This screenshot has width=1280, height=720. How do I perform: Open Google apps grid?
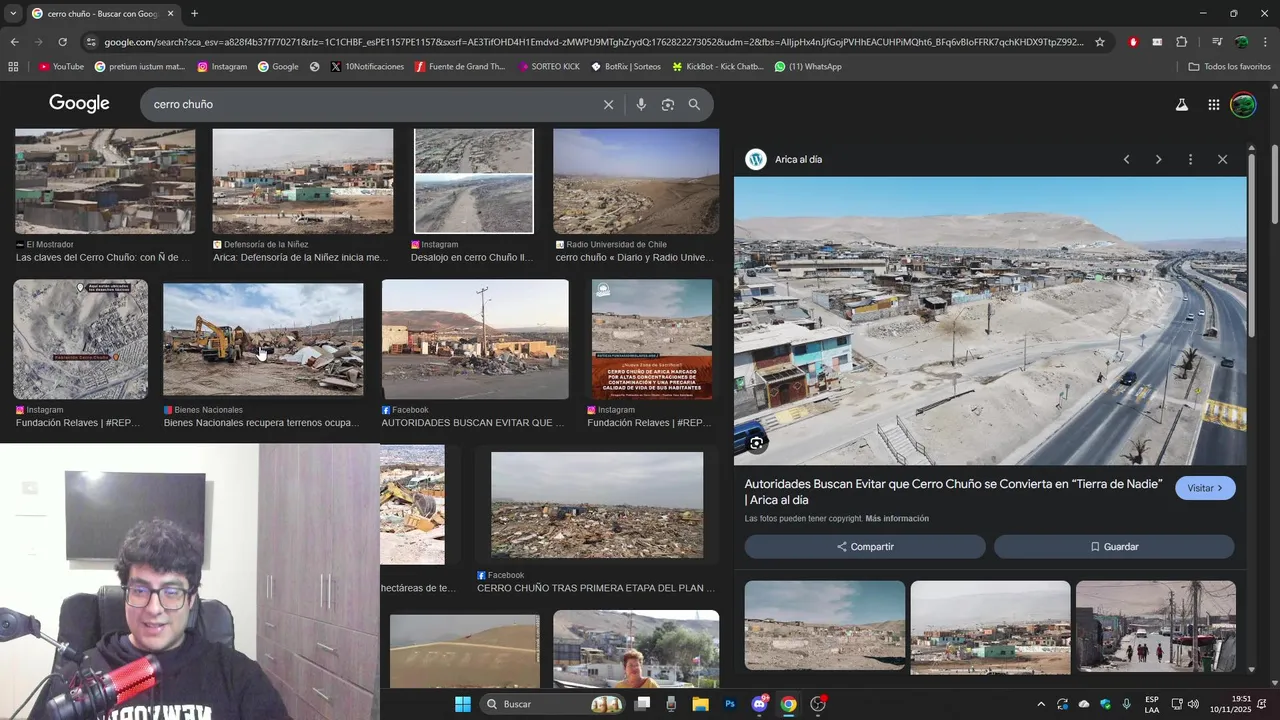(x=1213, y=105)
